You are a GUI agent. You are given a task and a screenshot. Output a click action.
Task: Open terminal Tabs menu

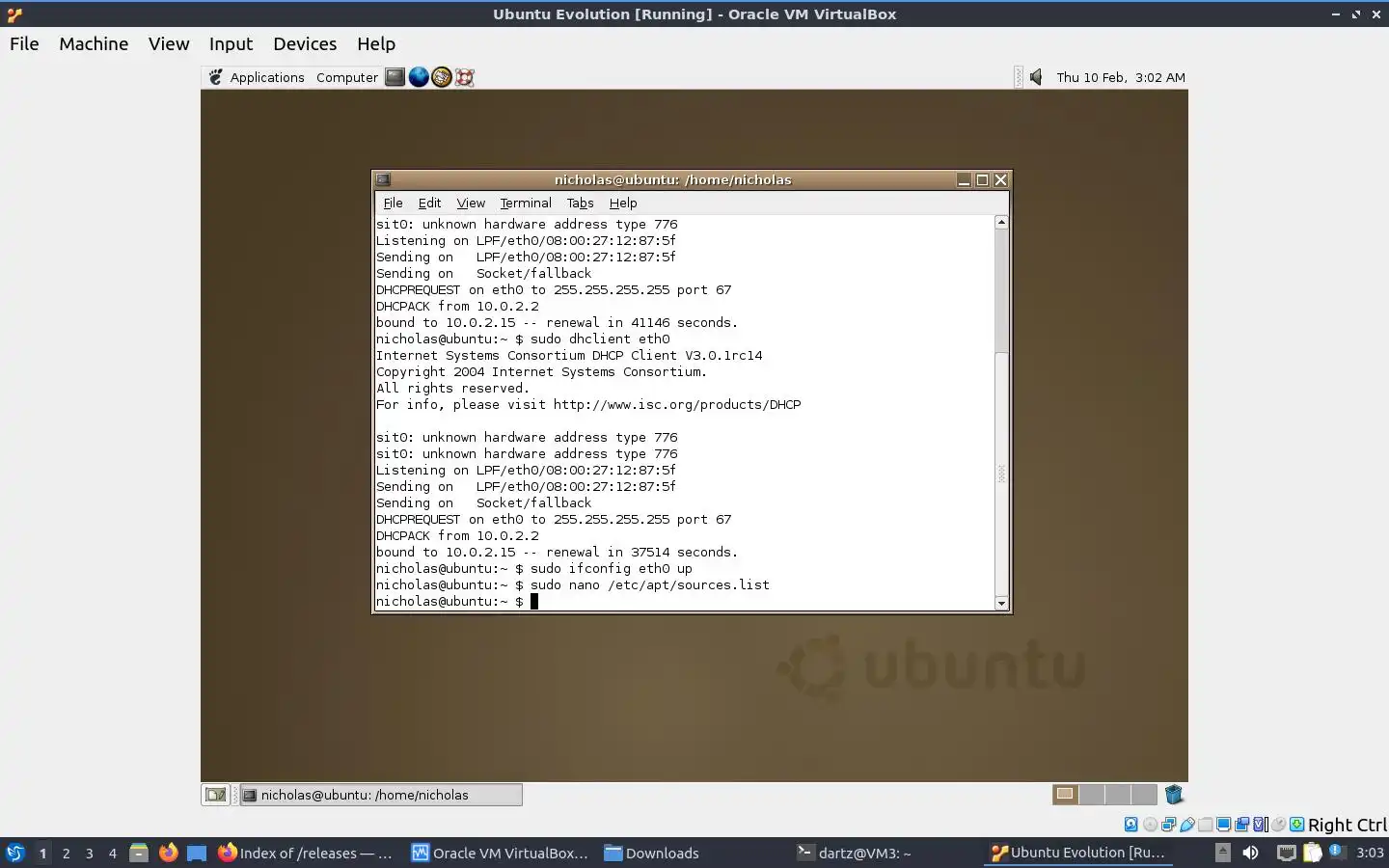pyautogui.click(x=580, y=203)
